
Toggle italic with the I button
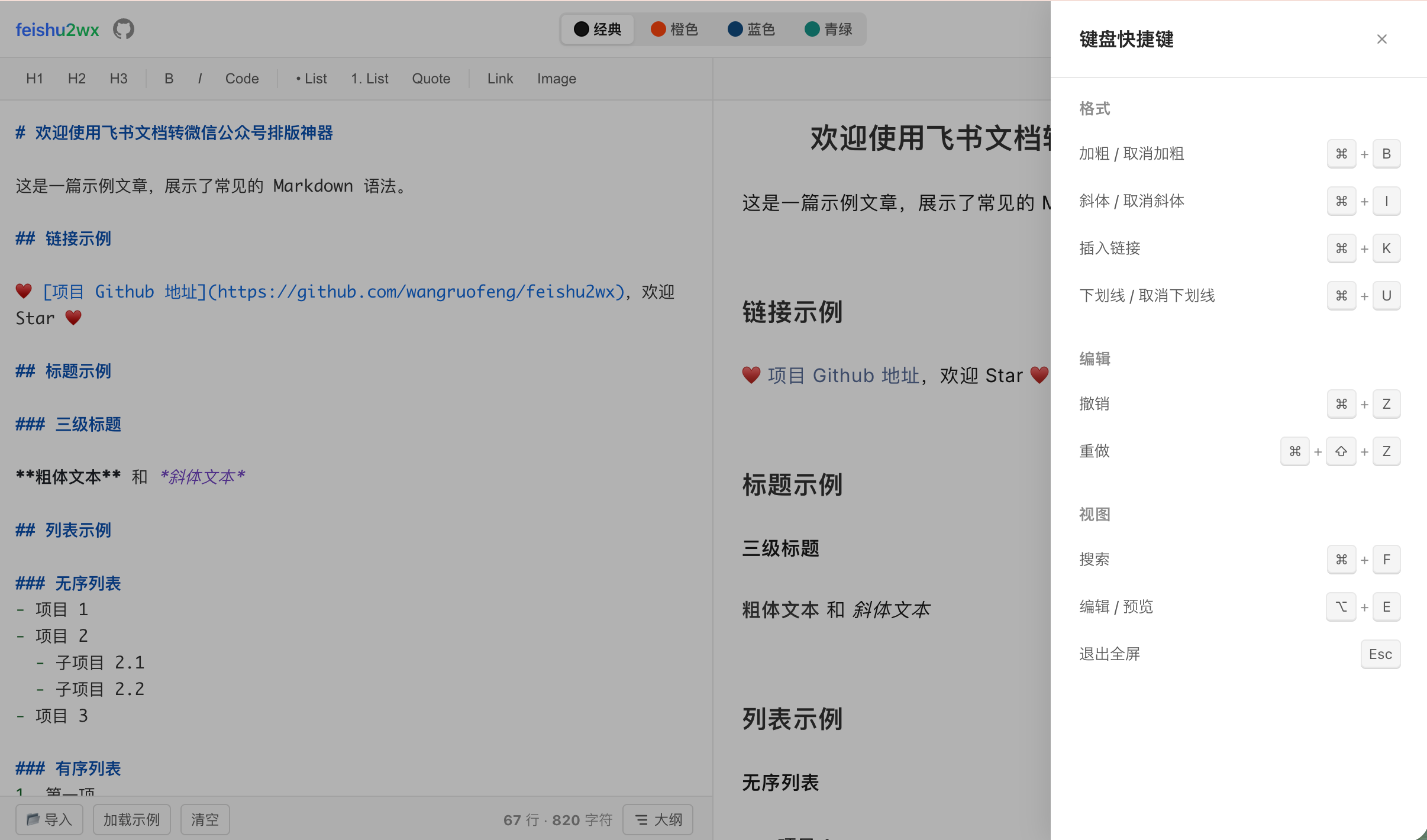tap(200, 79)
